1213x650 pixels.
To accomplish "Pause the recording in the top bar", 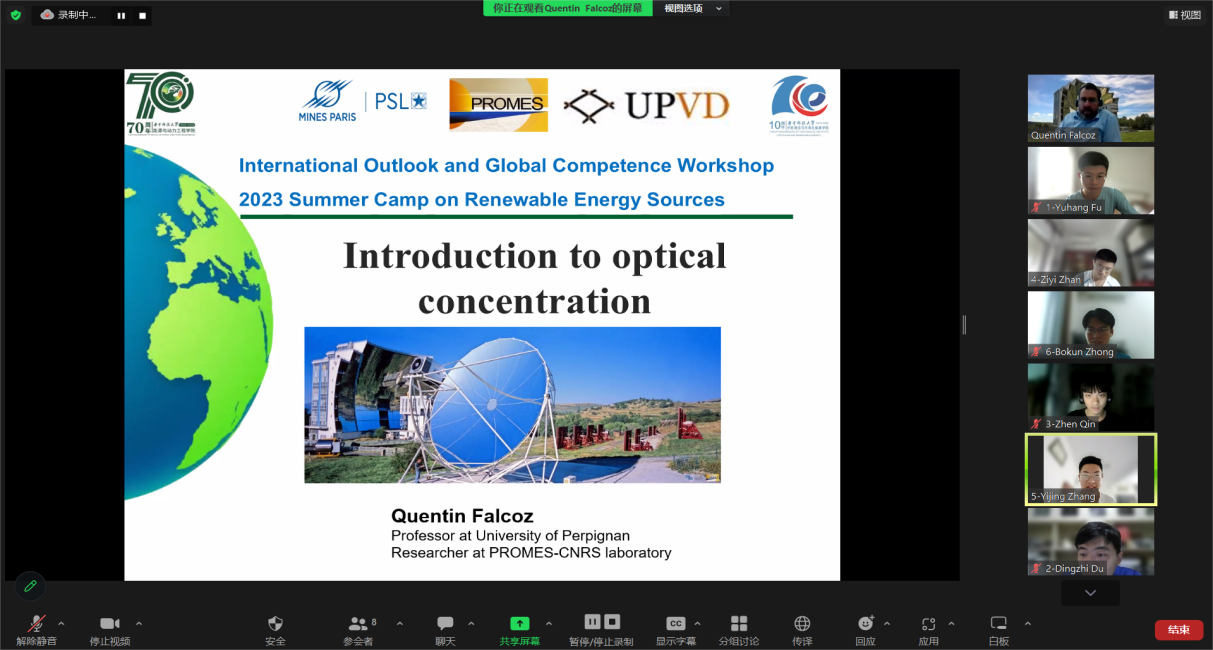I will pos(121,16).
